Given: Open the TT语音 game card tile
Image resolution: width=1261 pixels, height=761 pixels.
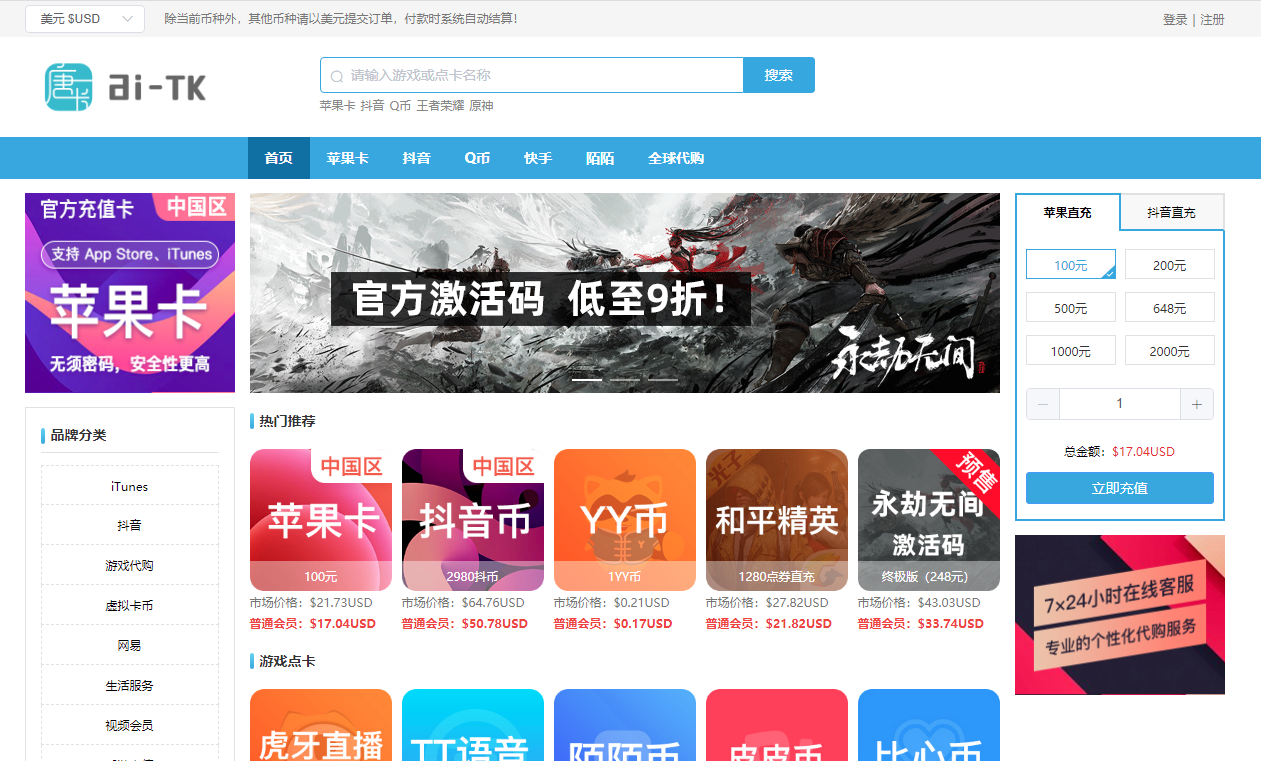Looking at the screenshot, I should [473, 725].
